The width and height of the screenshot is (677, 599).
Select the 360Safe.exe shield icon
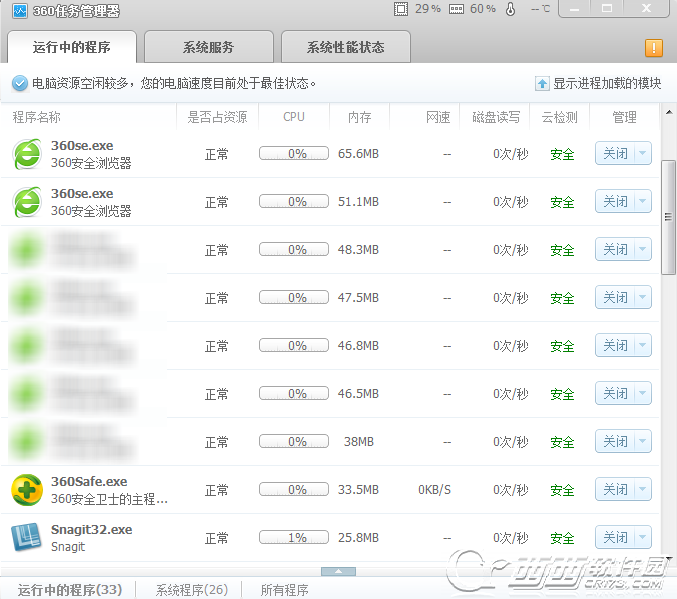point(27,490)
